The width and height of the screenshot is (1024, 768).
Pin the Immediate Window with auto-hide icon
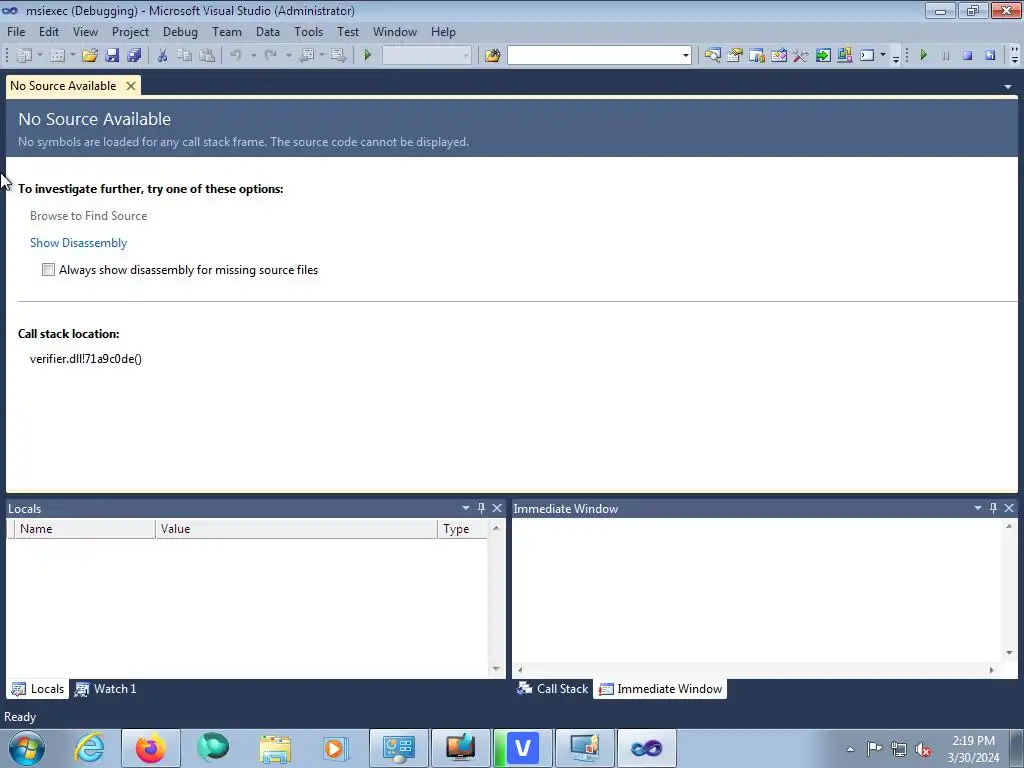(x=993, y=508)
